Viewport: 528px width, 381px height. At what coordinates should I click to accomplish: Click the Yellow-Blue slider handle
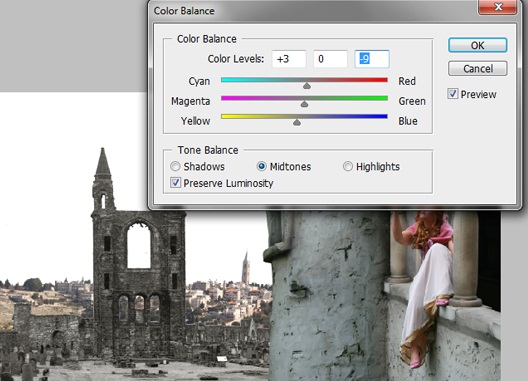297,122
